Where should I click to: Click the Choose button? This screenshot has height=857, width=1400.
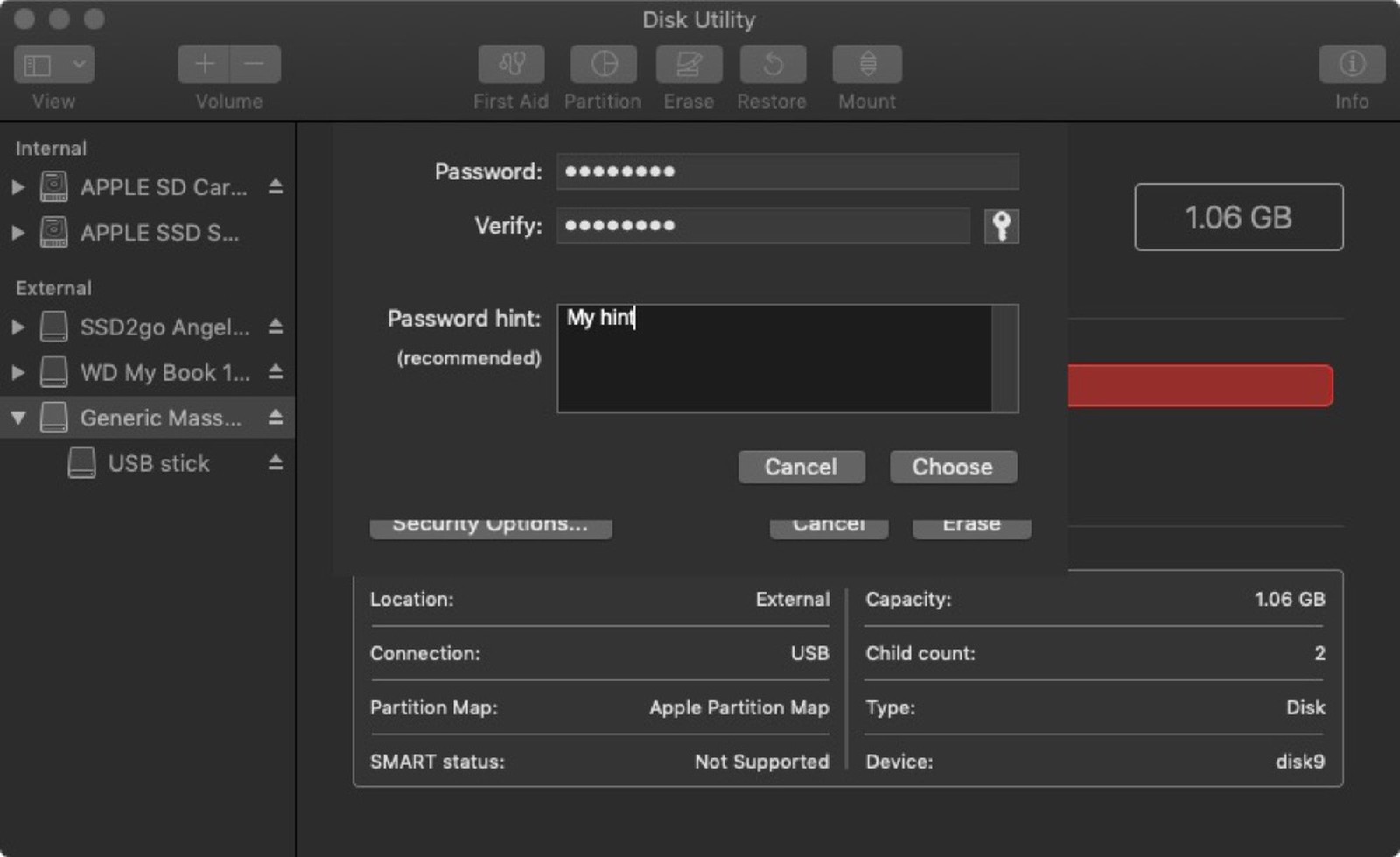pos(953,467)
